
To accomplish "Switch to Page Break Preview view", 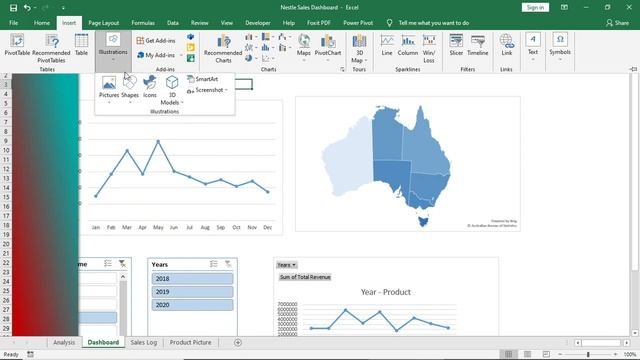I will point(546,354).
